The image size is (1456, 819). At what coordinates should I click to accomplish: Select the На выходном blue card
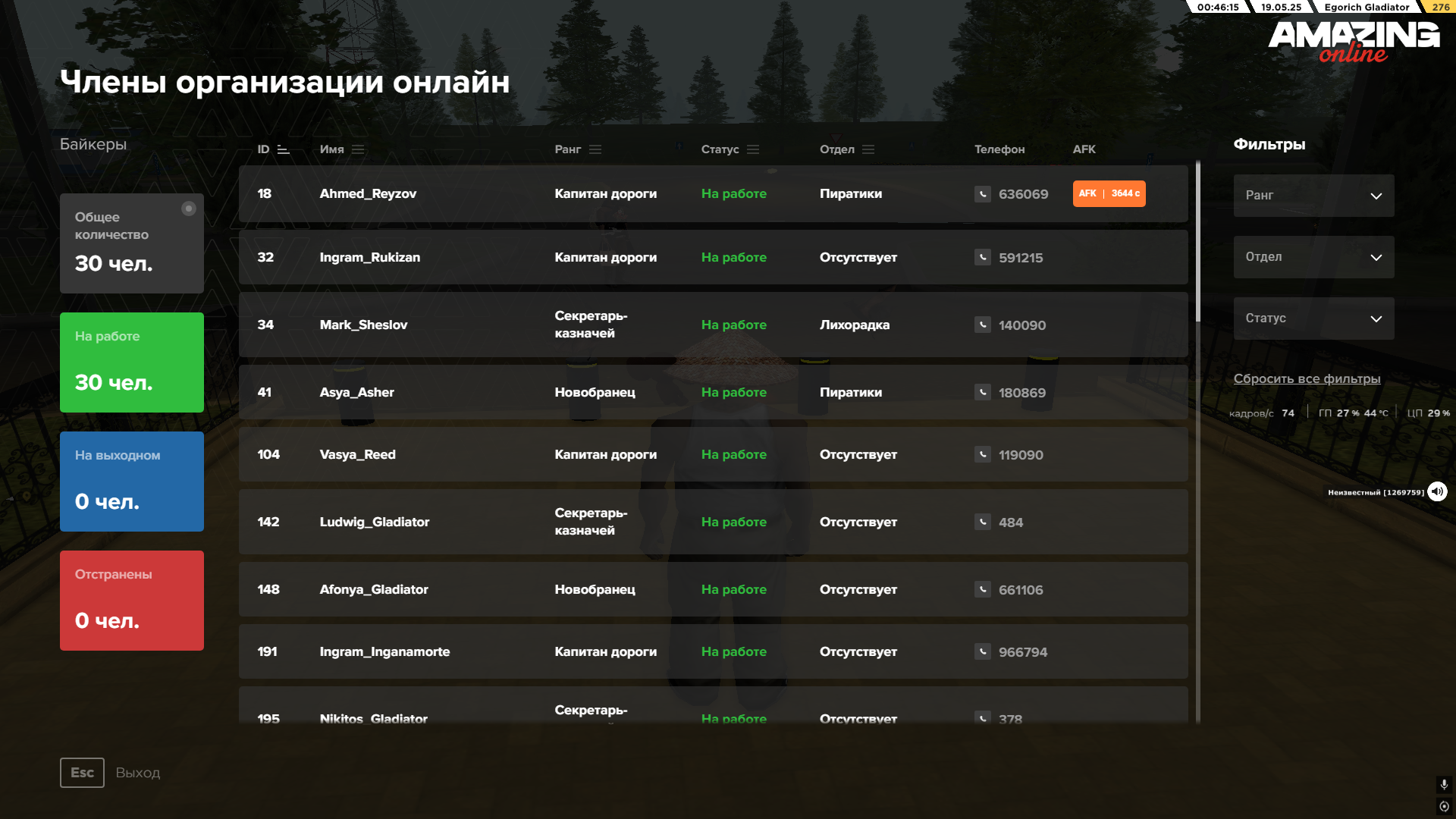132,482
